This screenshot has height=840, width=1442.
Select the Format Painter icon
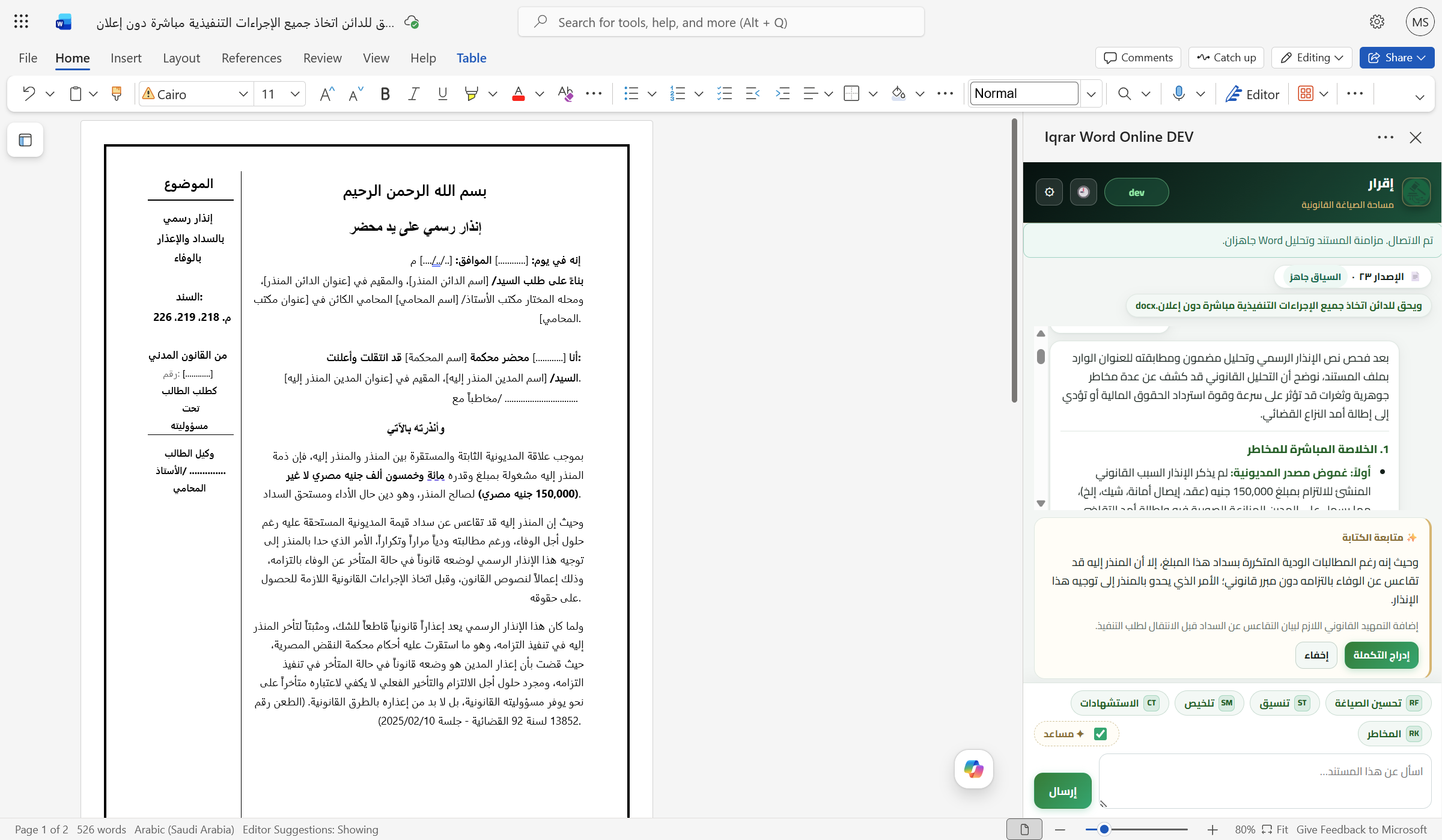[x=117, y=94]
